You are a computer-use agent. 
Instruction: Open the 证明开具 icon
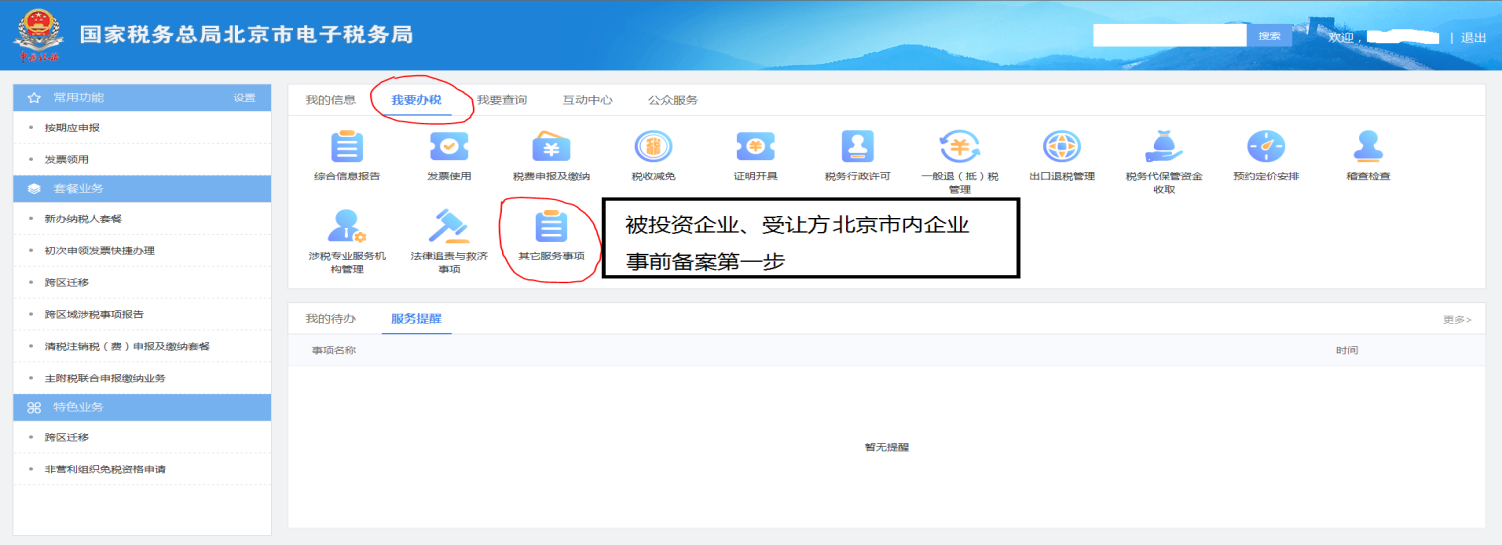pos(755,147)
